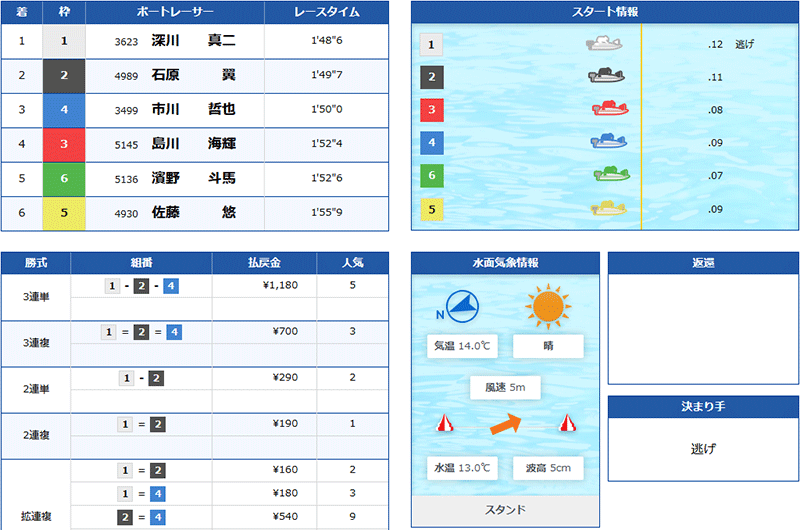Viewport: 800px width, 530px height.
Task: Click the red boat icon in lane 3
Action: pyautogui.click(x=610, y=108)
